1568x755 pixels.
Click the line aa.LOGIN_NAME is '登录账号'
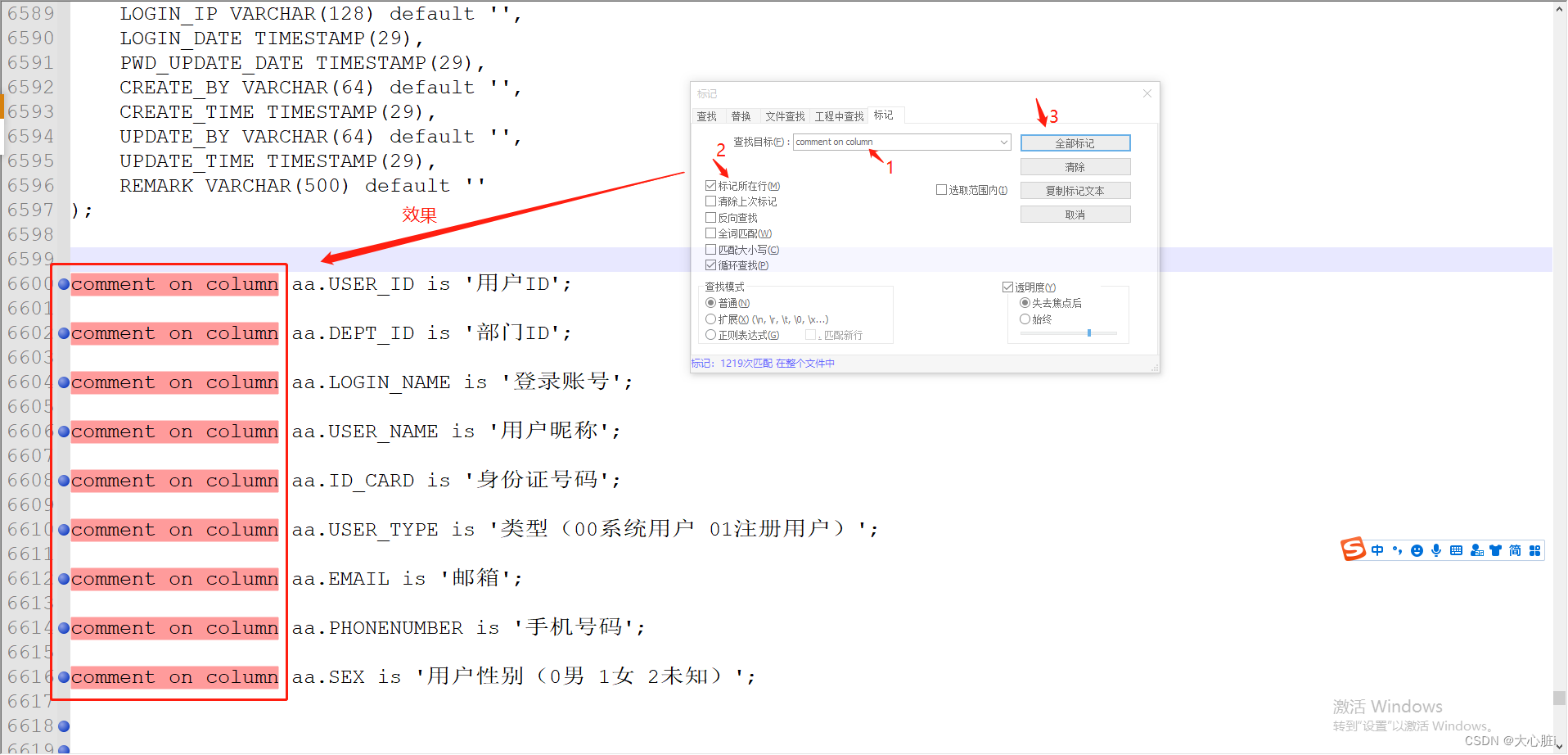pos(462,382)
